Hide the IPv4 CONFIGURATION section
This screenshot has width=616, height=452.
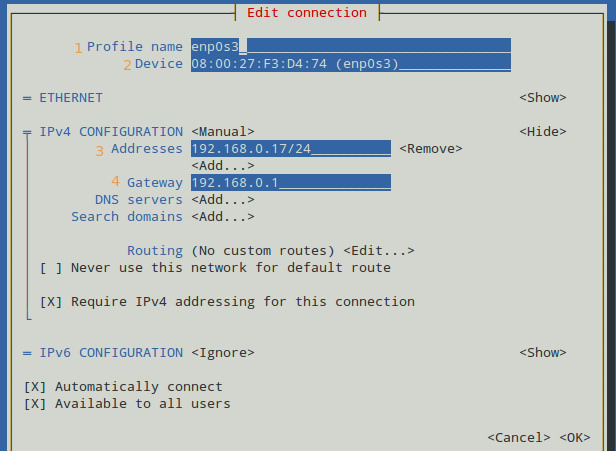pyautogui.click(x=543, y=132)
